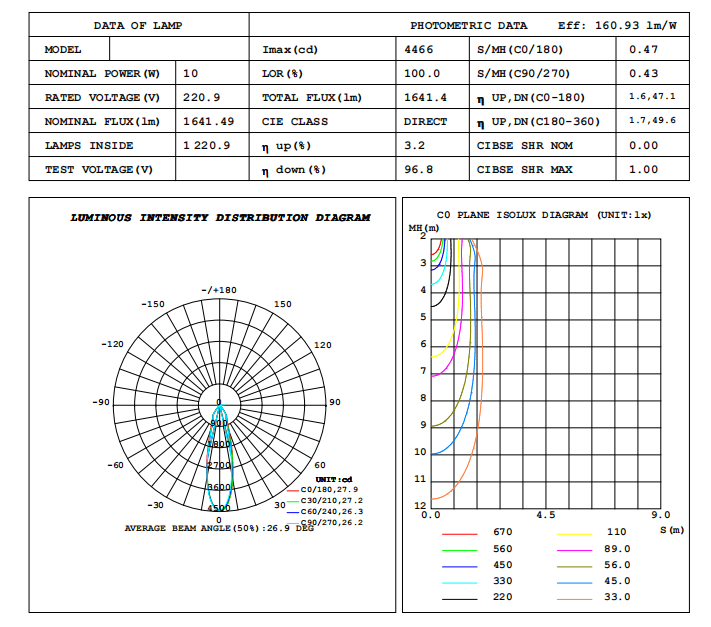
Task: Click the -150 polar angle label
Action: 153,304
